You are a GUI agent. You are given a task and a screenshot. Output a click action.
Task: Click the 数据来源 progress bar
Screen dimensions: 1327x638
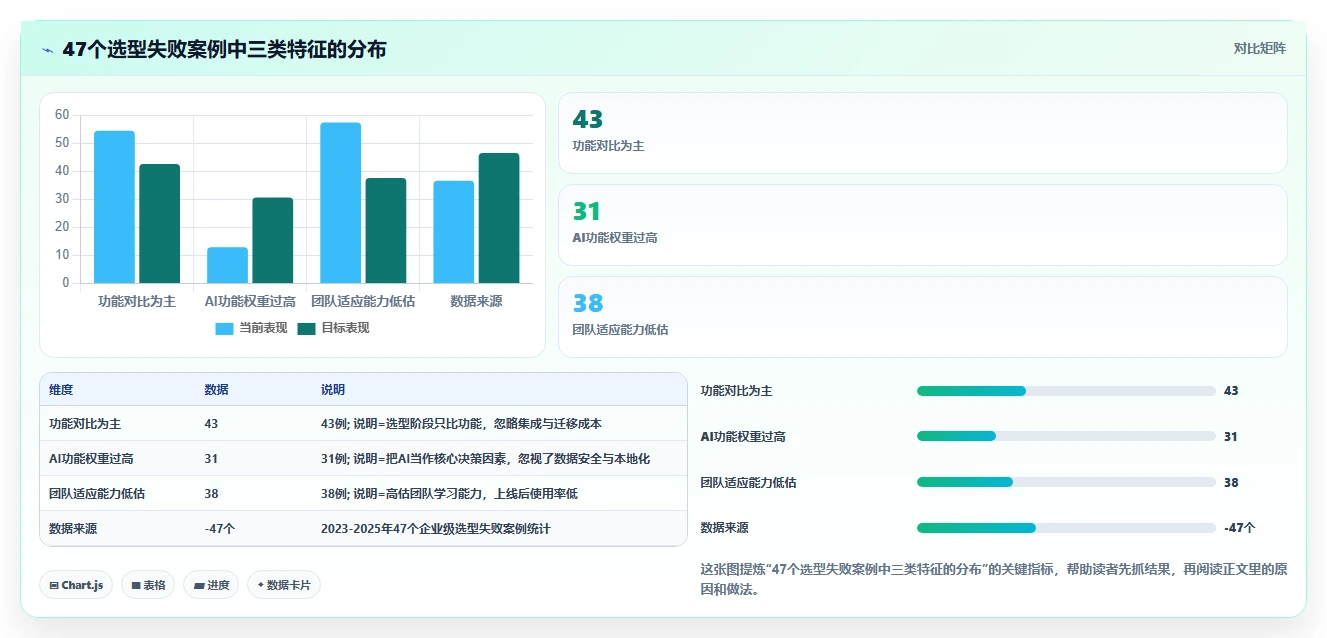(1066, 528)
